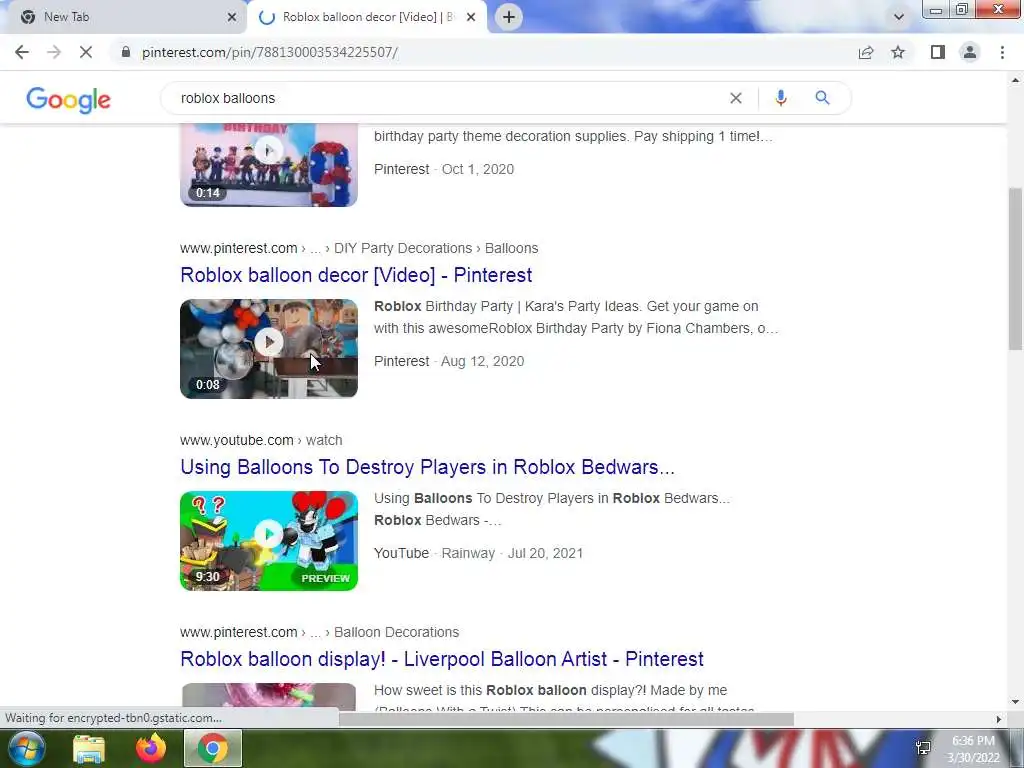Click the scroll right arrow

coord(999,719)
